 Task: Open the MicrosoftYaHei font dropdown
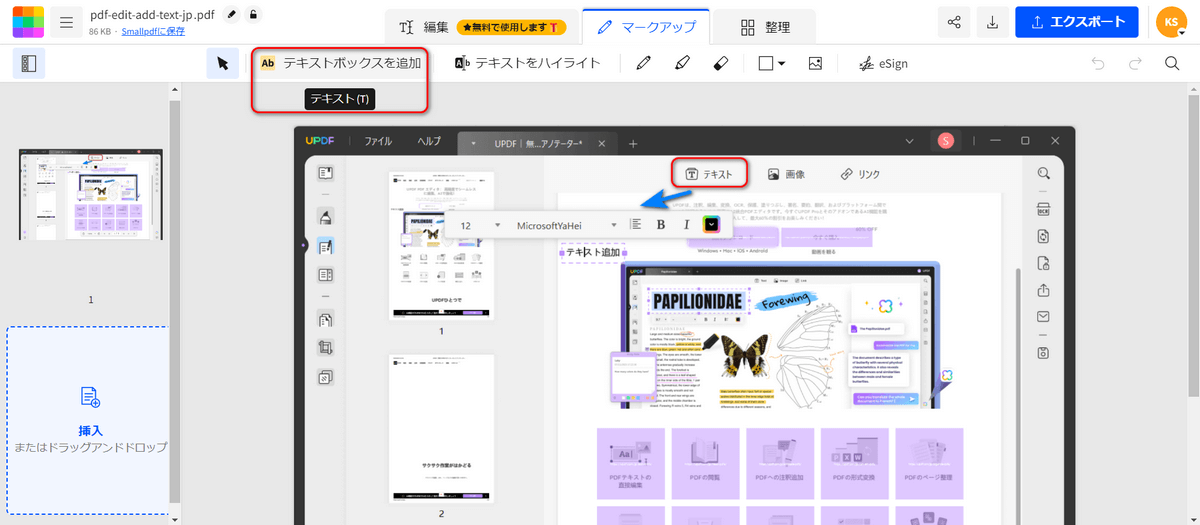[x=567, y=225]
